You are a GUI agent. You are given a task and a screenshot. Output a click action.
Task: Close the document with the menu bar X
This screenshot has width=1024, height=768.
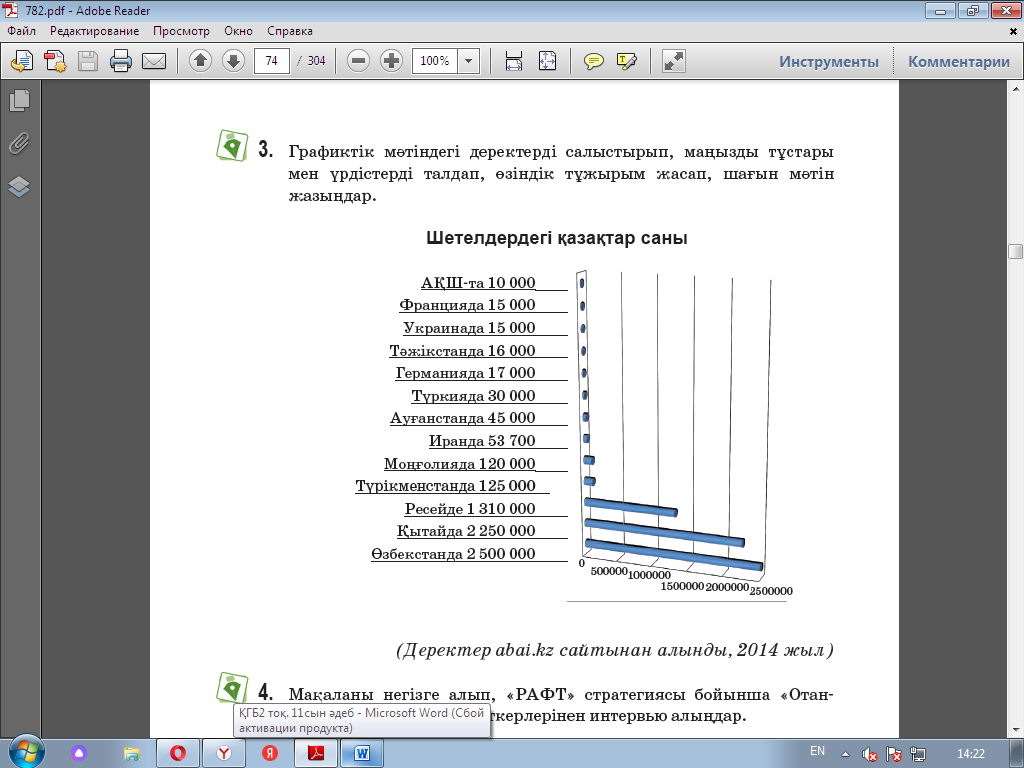[1014, 31]
